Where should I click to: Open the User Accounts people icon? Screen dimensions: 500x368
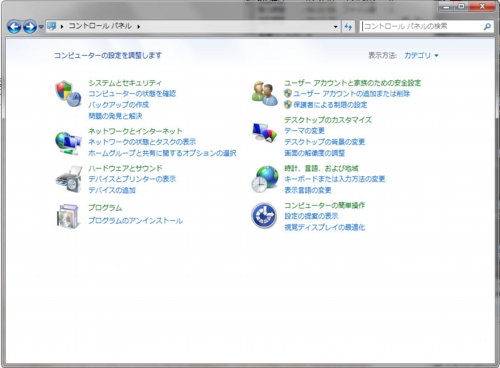click(265, 94)
